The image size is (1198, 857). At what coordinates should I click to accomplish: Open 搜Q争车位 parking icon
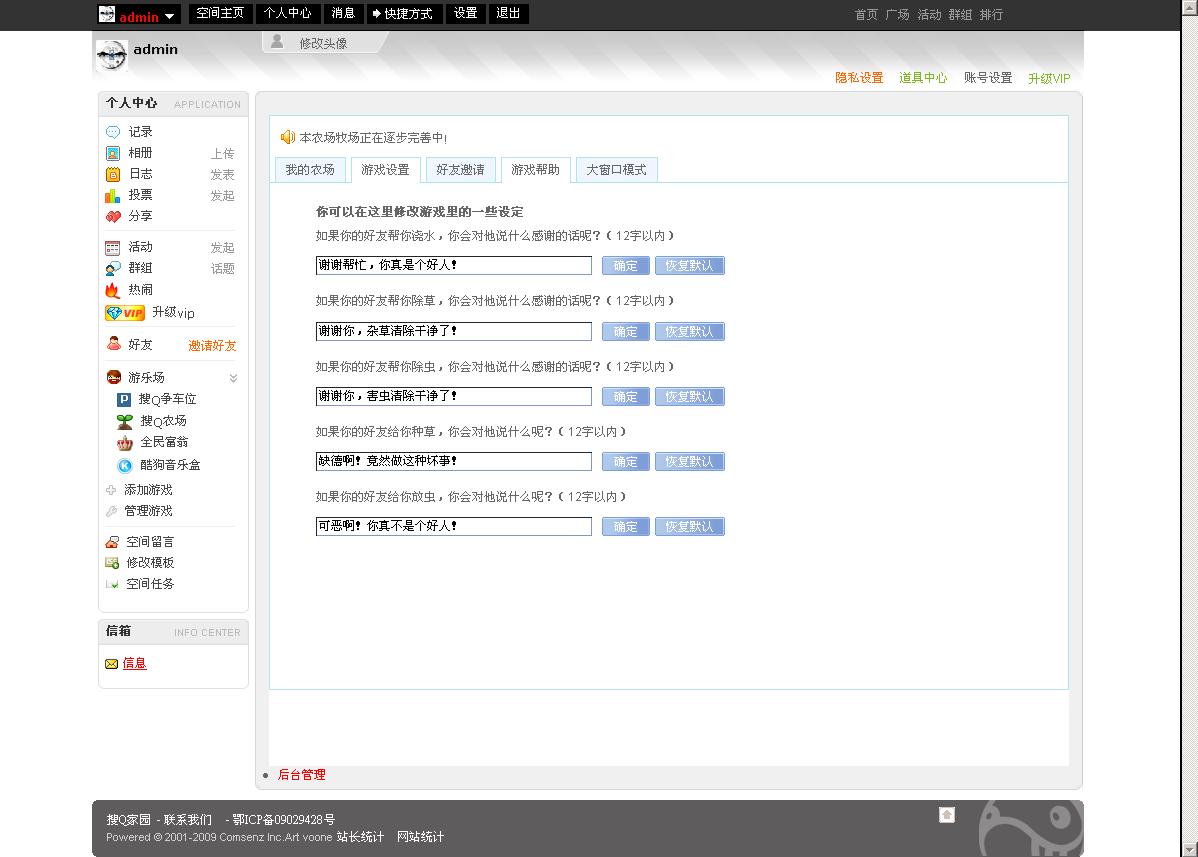124,399
